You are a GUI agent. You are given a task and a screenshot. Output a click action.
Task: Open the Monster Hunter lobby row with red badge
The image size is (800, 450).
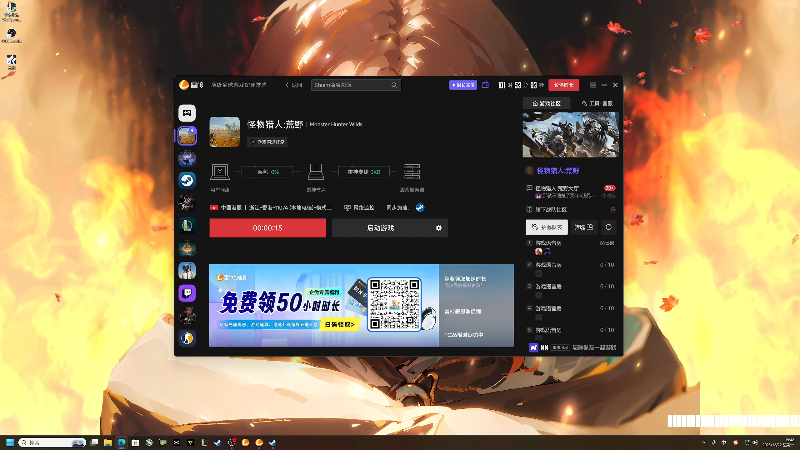point(571,191)
